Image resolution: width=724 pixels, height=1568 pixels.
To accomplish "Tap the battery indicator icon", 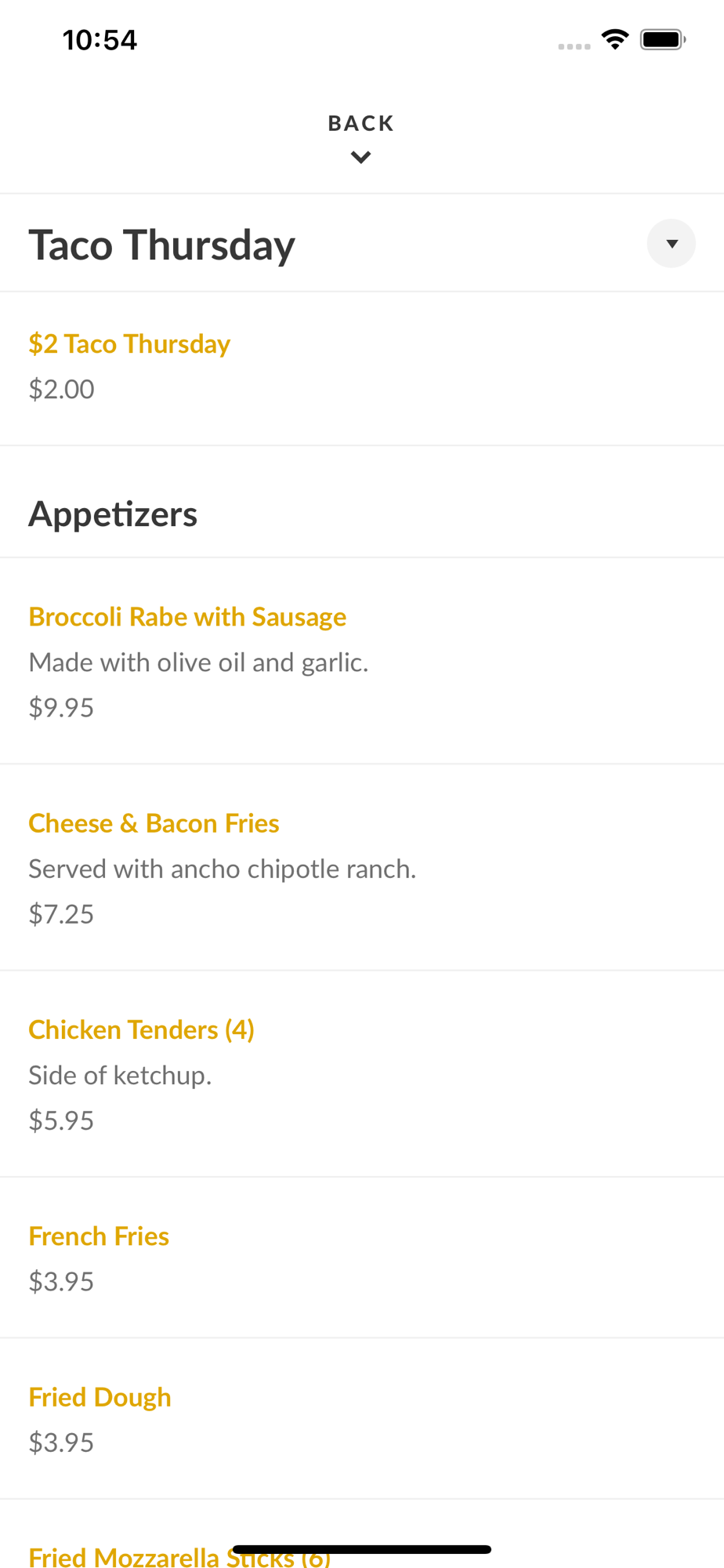I will [663, 39].
